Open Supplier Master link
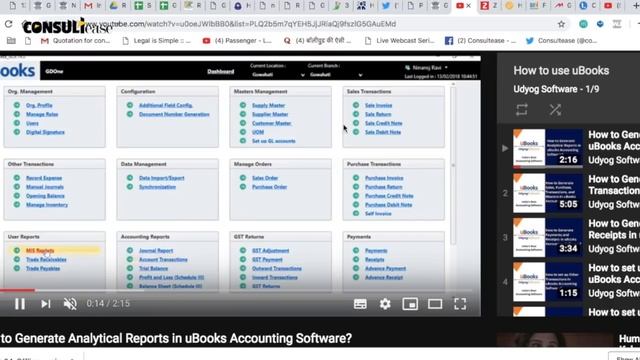 tap(270, 114)
